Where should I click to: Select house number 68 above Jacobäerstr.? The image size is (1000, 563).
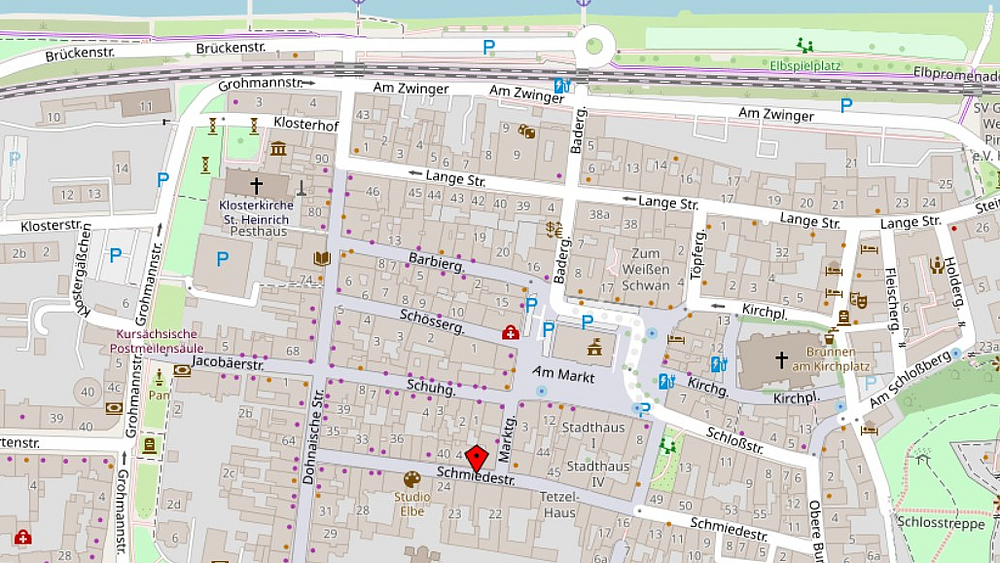[293, 351]
